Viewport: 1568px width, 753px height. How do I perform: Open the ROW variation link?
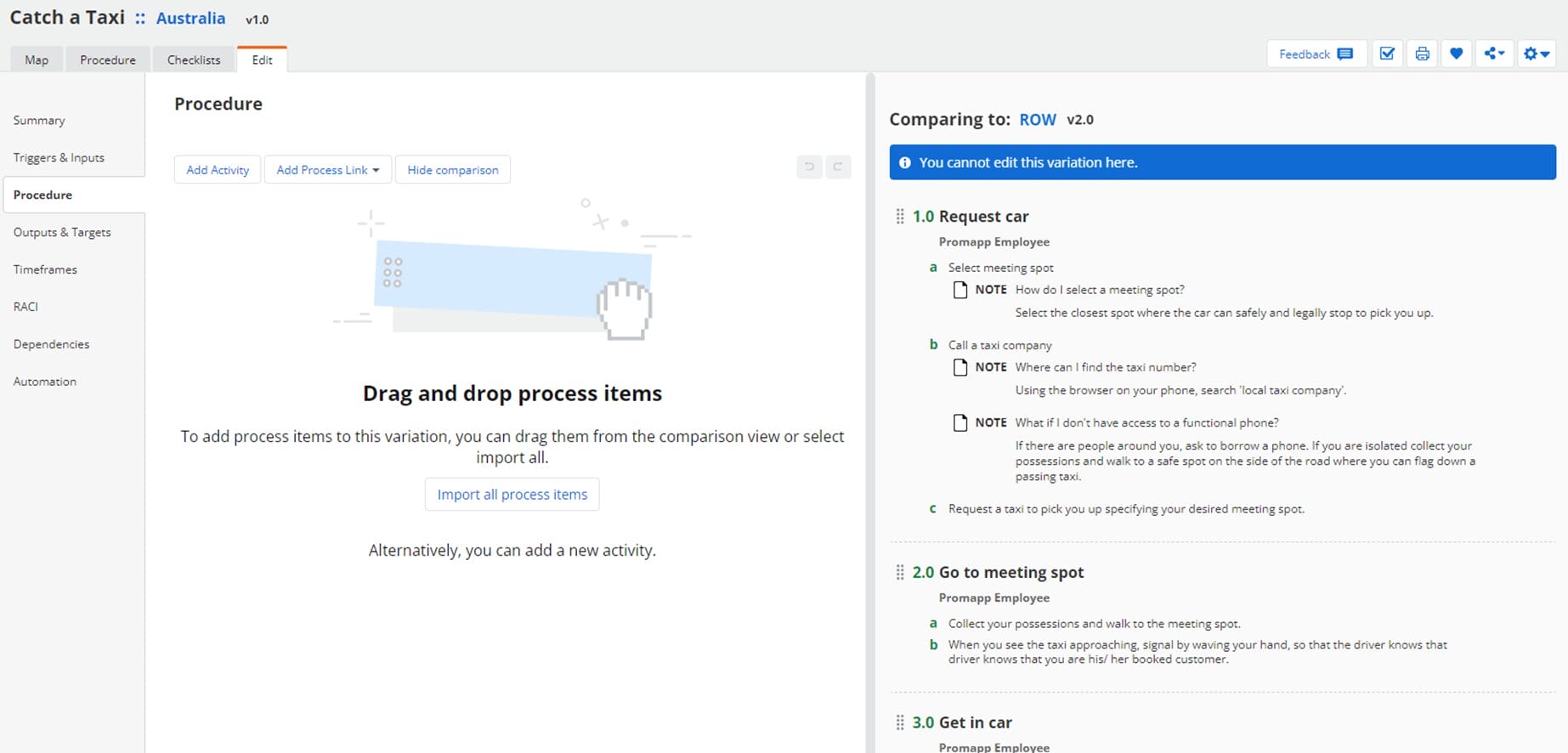(1038, 120)
